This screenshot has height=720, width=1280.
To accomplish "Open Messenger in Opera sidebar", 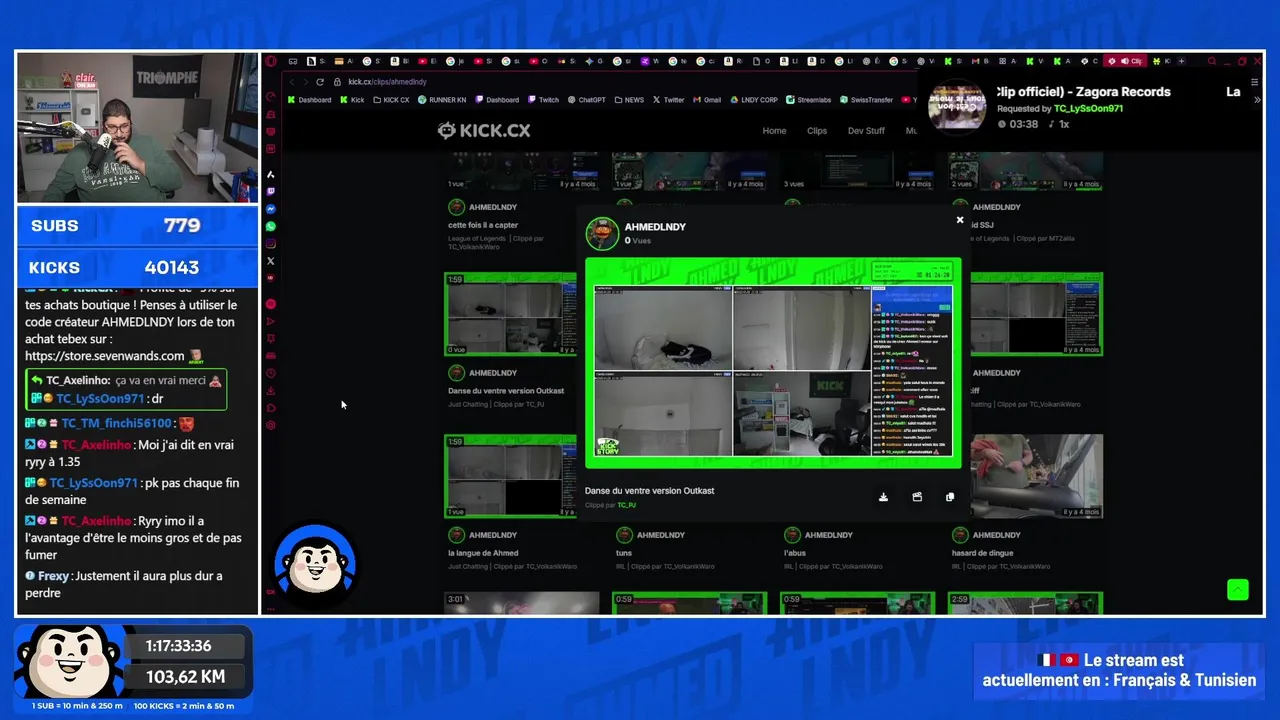I will (x=271, y=209).
